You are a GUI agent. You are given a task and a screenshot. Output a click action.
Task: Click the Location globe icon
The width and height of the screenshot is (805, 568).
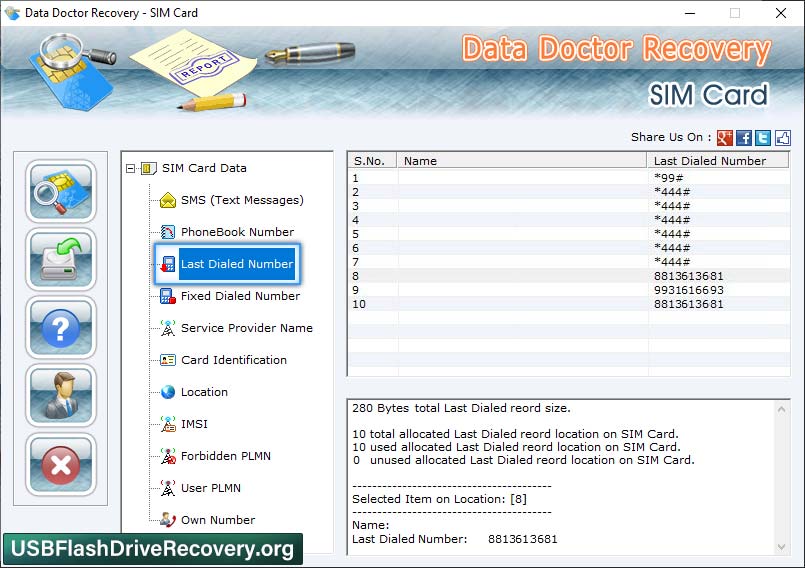coord(168,392)
